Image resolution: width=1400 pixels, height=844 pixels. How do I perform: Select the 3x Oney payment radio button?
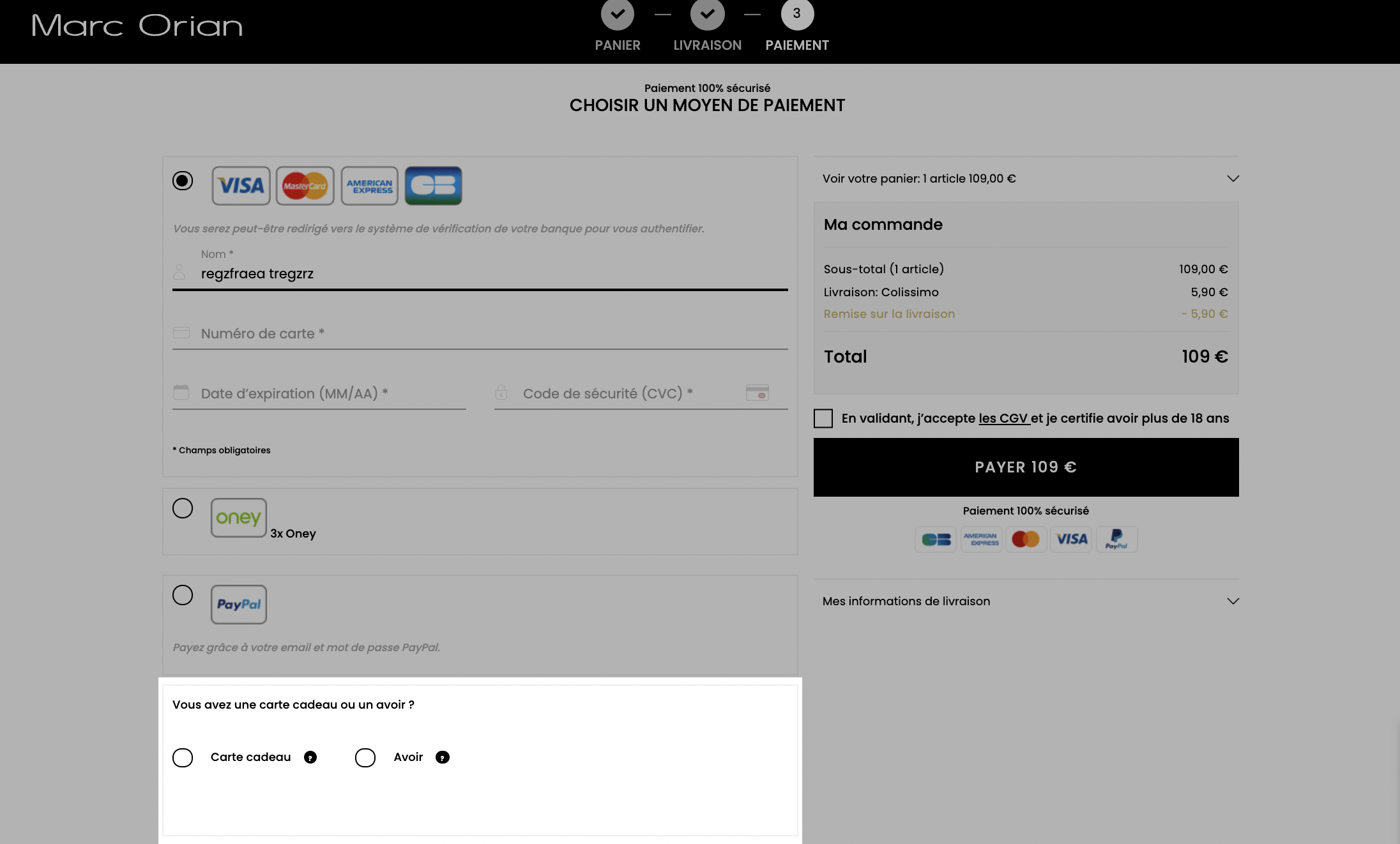[183, 508]
